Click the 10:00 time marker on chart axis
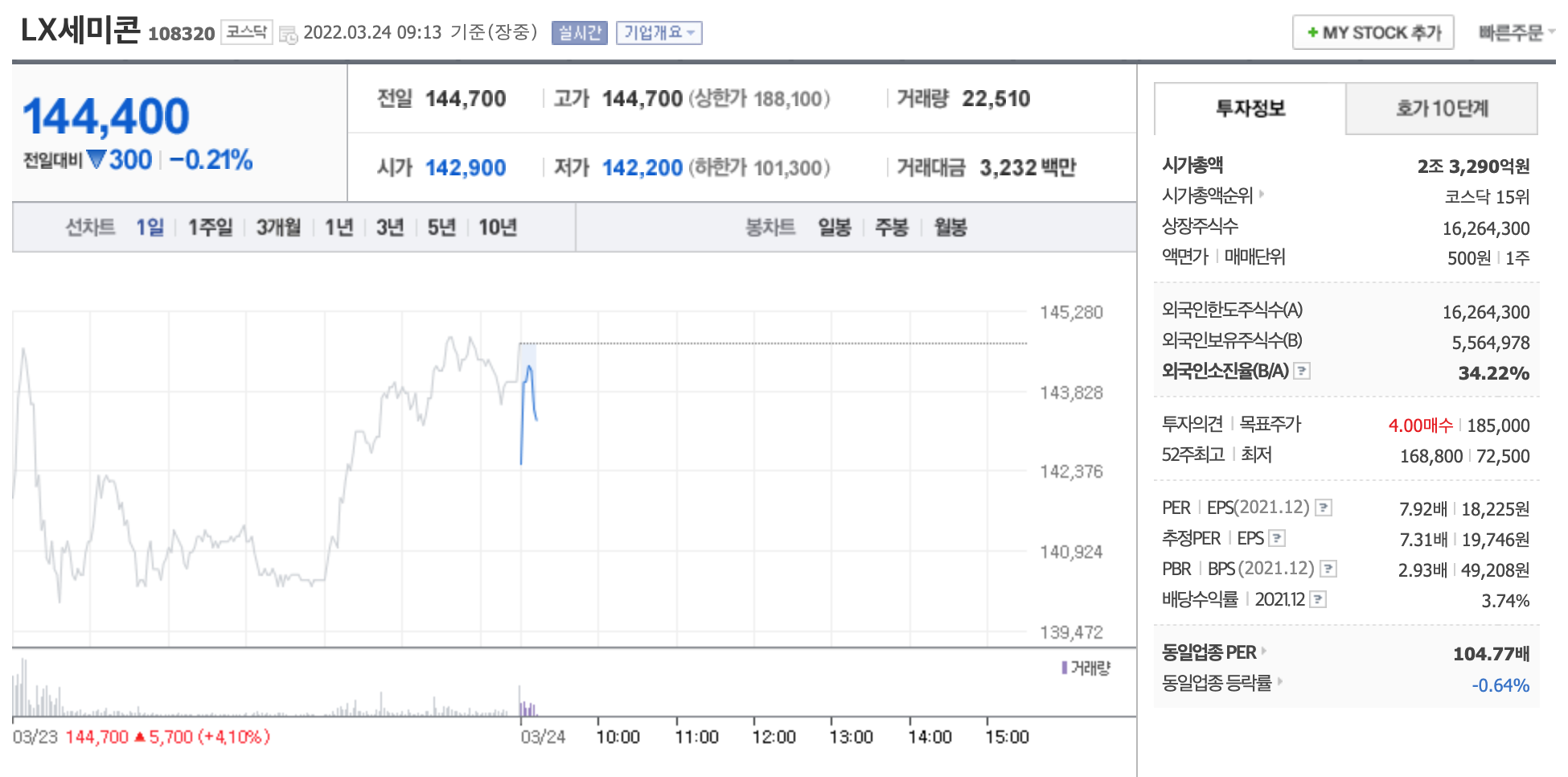This screenshot has height=777, width=1568. (618, 737)
